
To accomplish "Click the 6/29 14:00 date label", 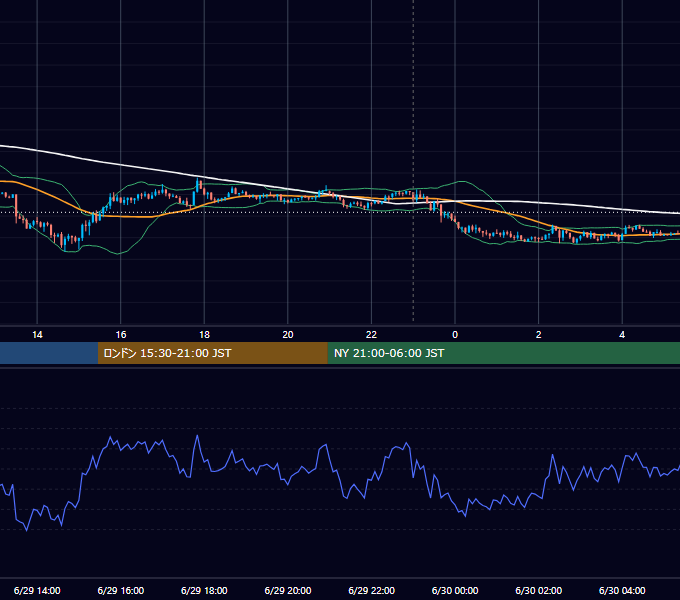I will coord(37,590).
